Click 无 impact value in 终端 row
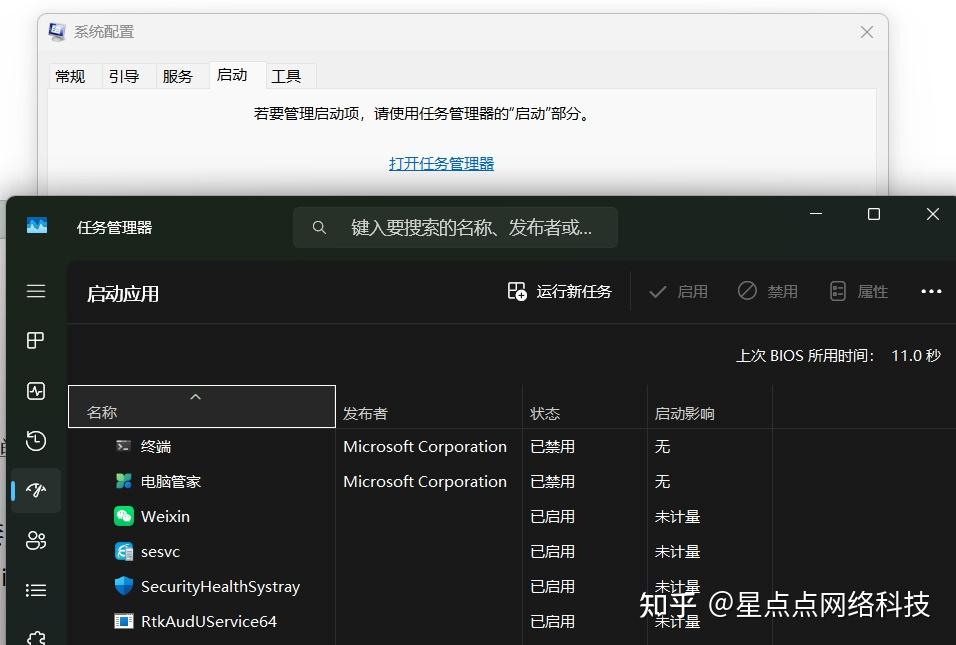The height and width of the screenshot is (645, 956). 662,446
